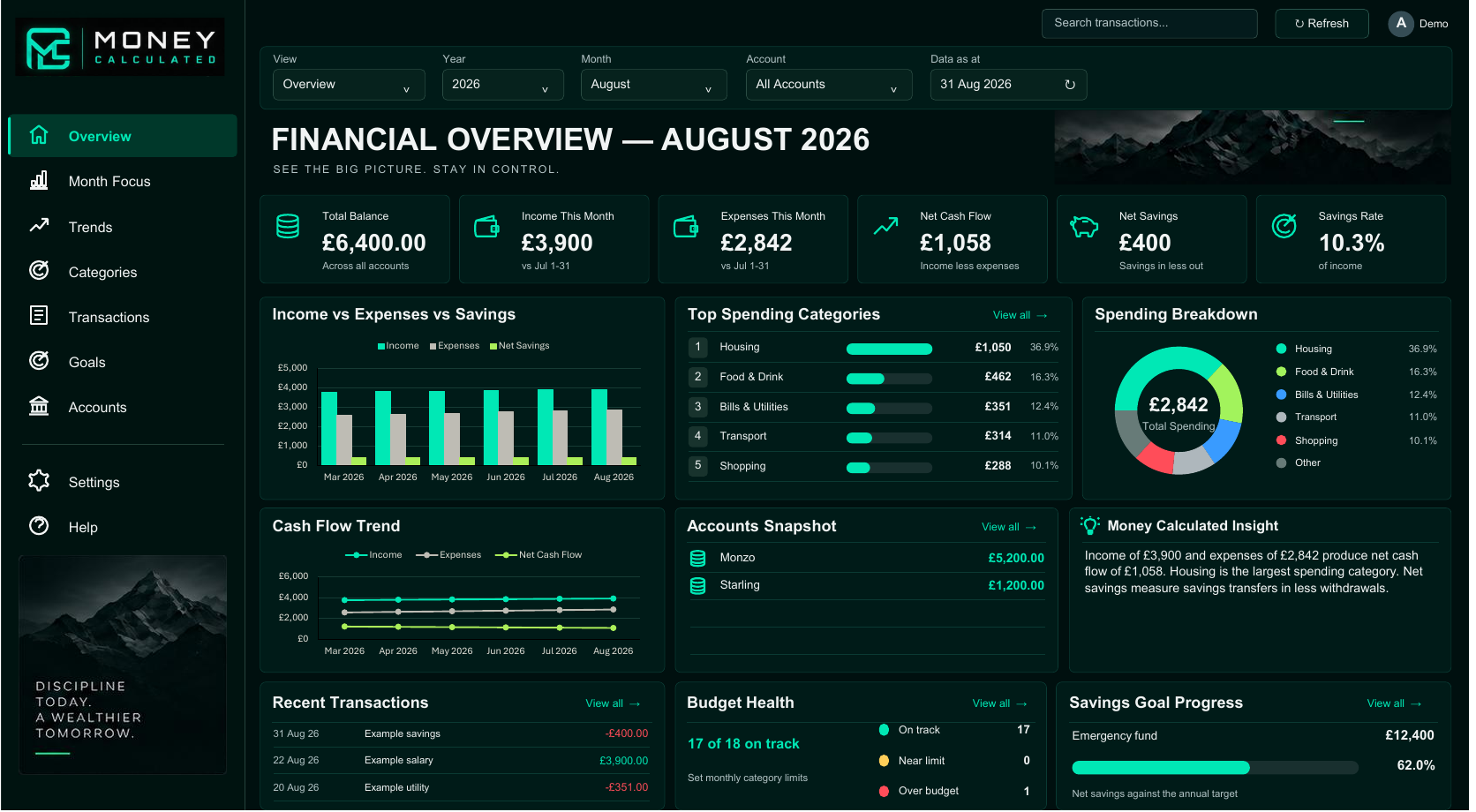
Task: Open the Month dropdown showing August
Action: coord(653,85)
